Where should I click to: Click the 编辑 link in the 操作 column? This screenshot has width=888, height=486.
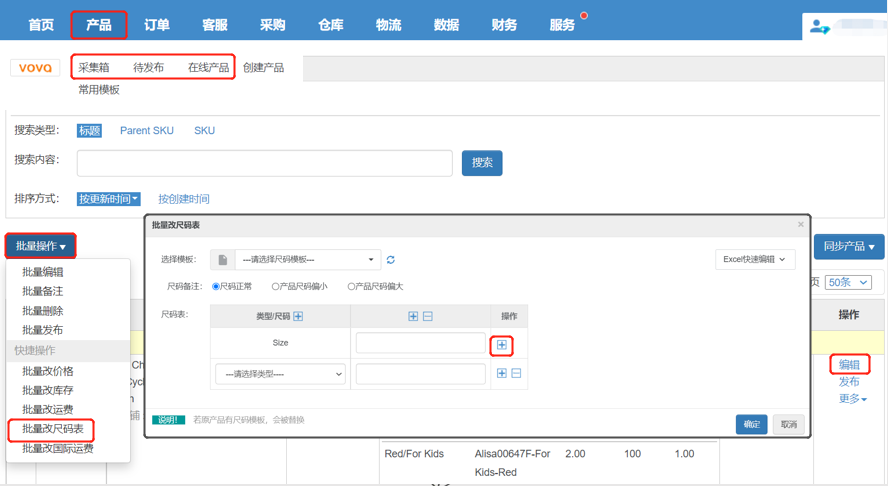click(x=849, y=365)
